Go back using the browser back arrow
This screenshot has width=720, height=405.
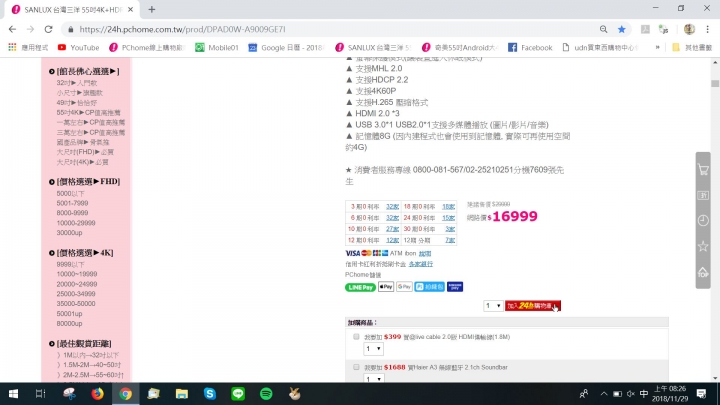click(12, 29)
